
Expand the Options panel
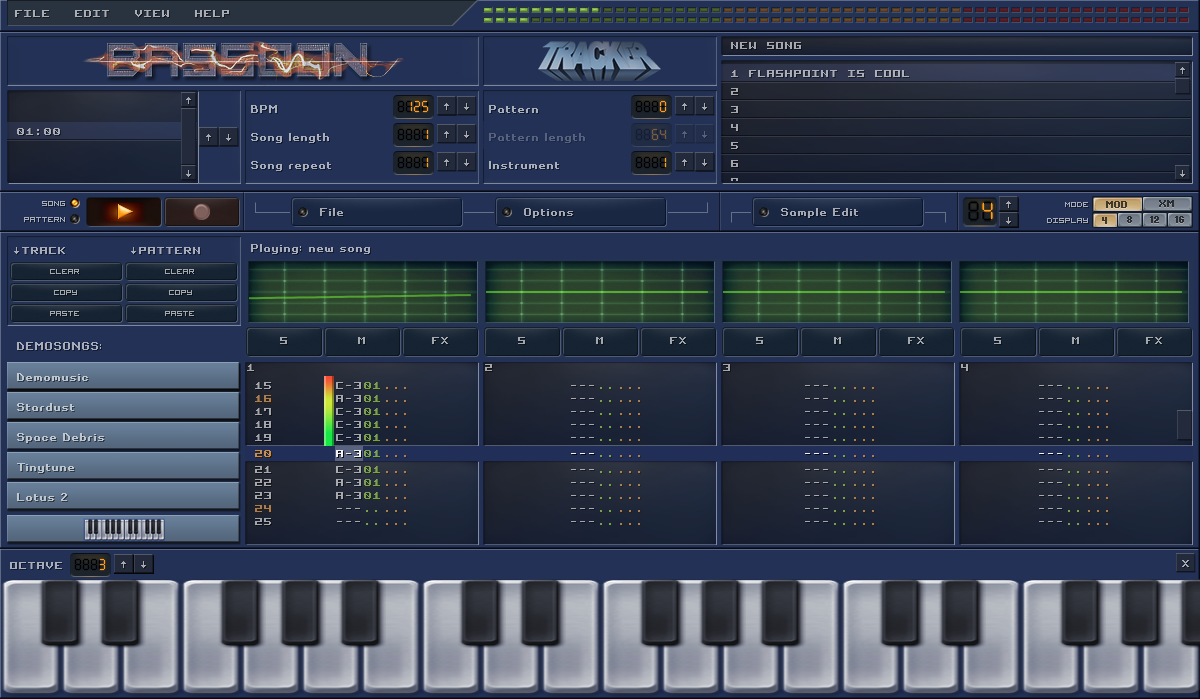(x=581, y=212)
